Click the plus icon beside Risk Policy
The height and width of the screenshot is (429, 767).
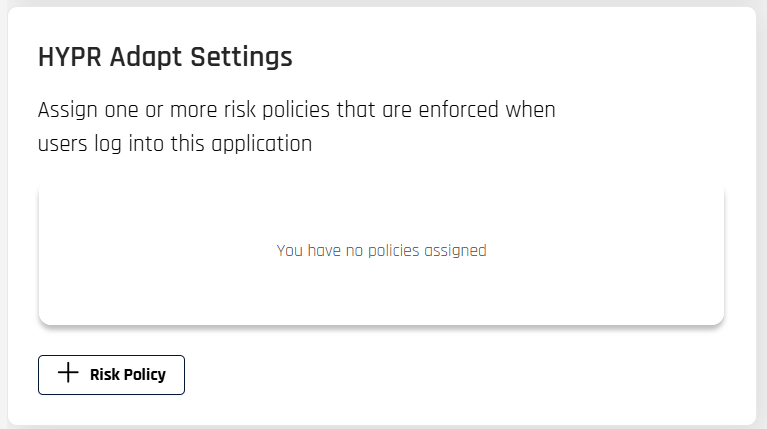click(x=68, y=374)
